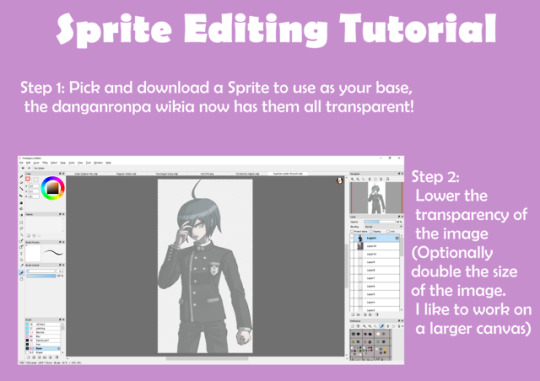Add a new layer with the Layer panel button
This screenshot has height=381, width=540.
[353, 315]
